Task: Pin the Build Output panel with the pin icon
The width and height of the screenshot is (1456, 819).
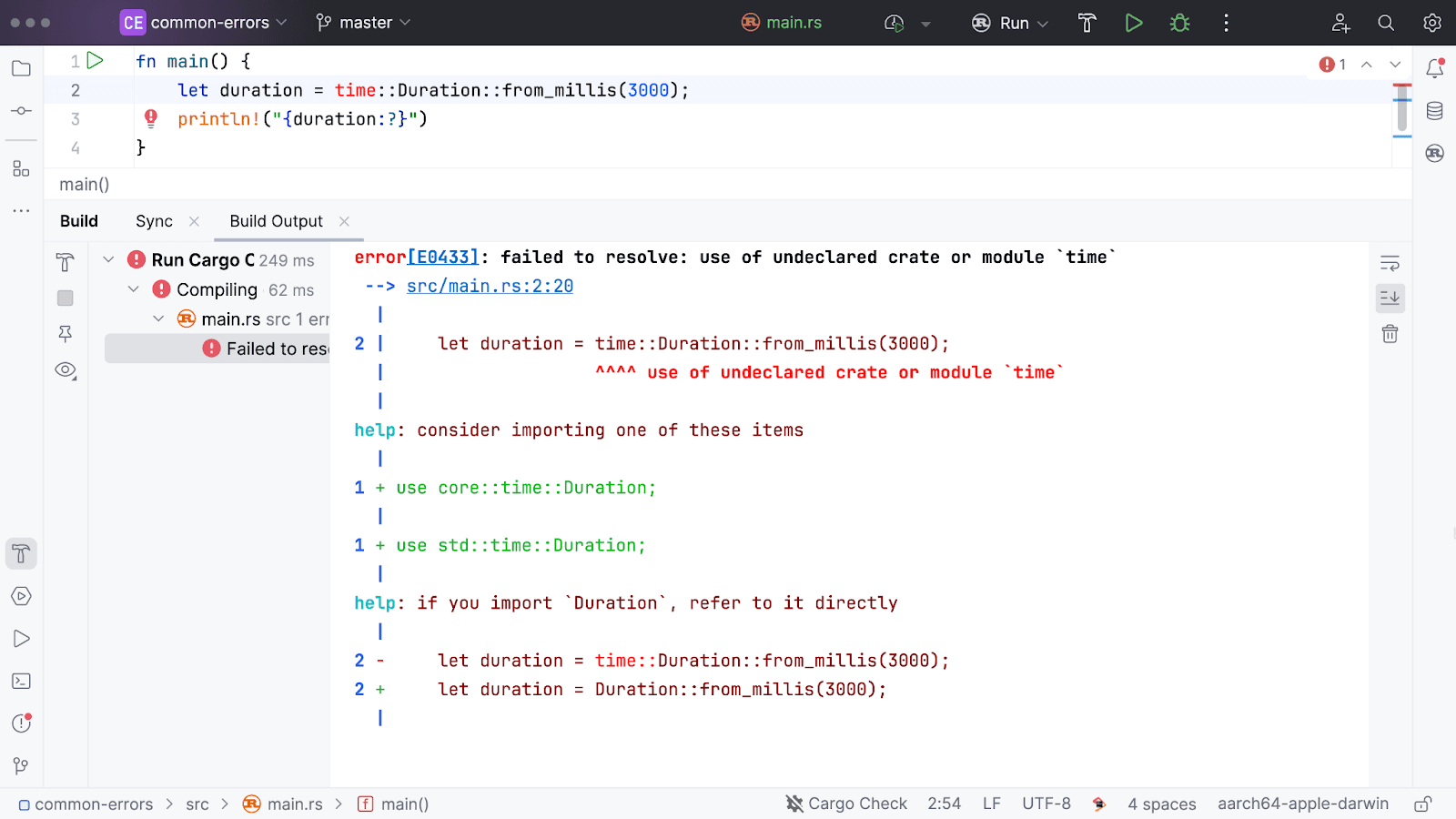Action: click(x=65, y=334)
